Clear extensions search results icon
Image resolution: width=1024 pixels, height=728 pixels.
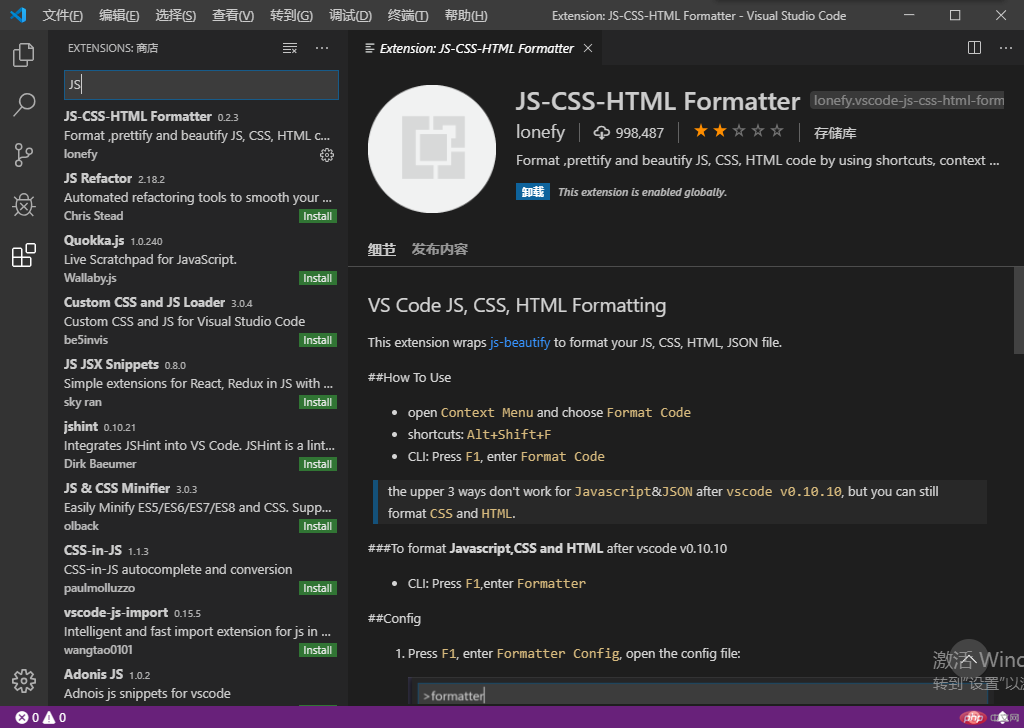coord(290,48)
